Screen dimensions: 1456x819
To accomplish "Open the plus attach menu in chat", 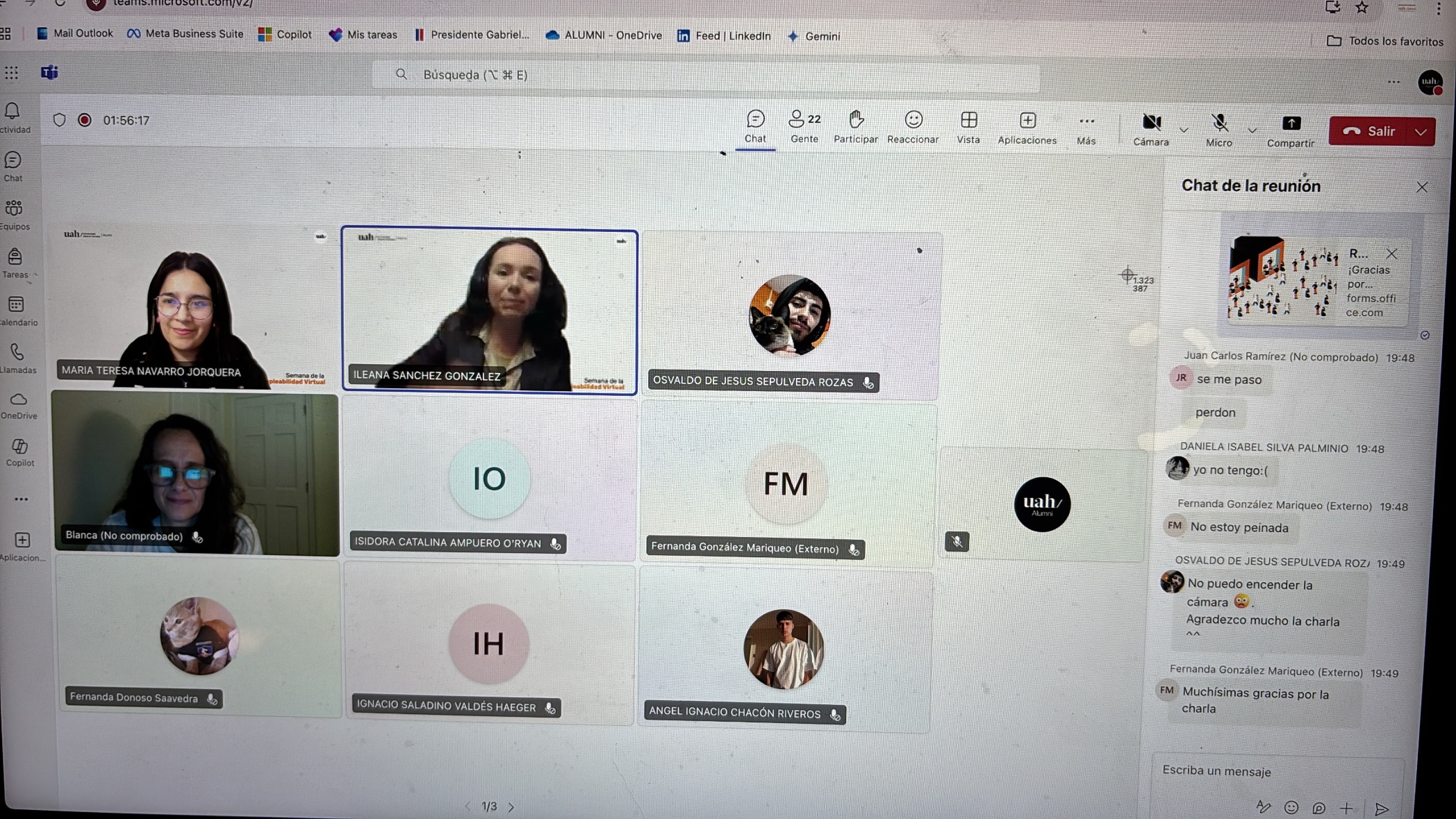I will tap(1346, 808).
